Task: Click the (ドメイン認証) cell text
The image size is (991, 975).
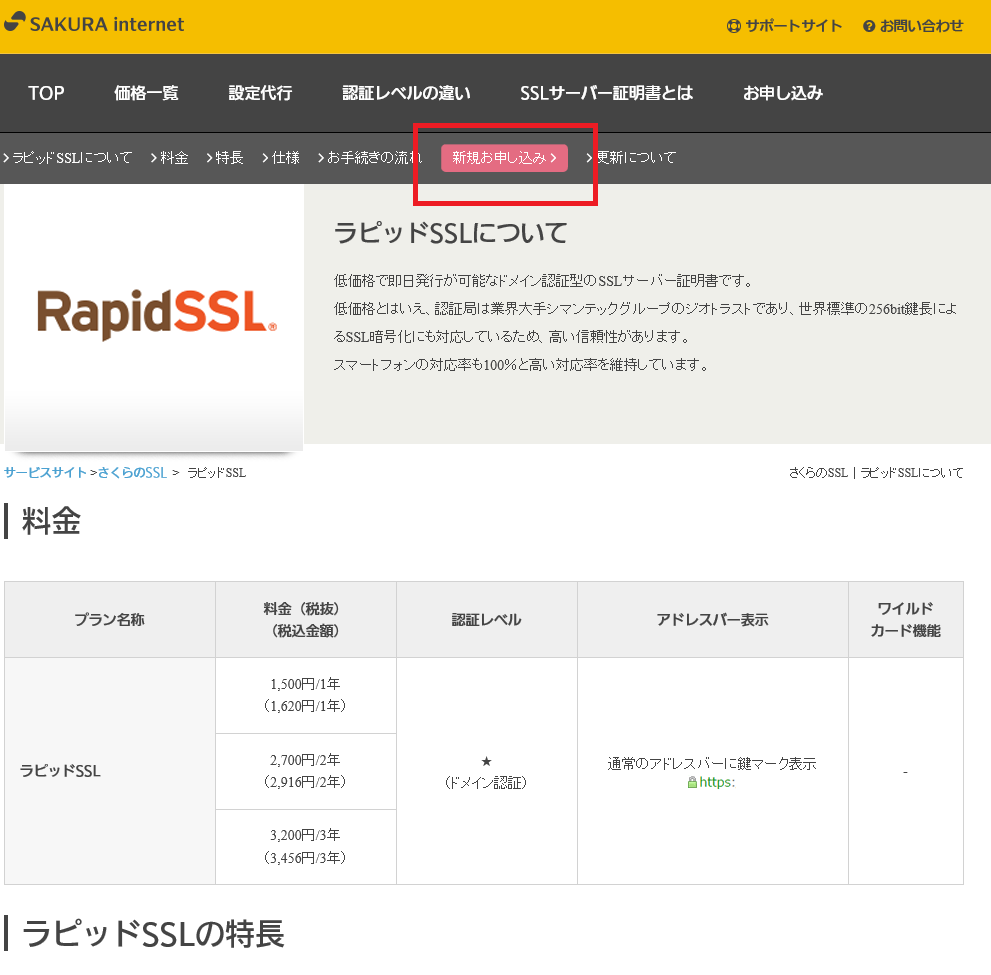Action: click(x=486, y=783)
